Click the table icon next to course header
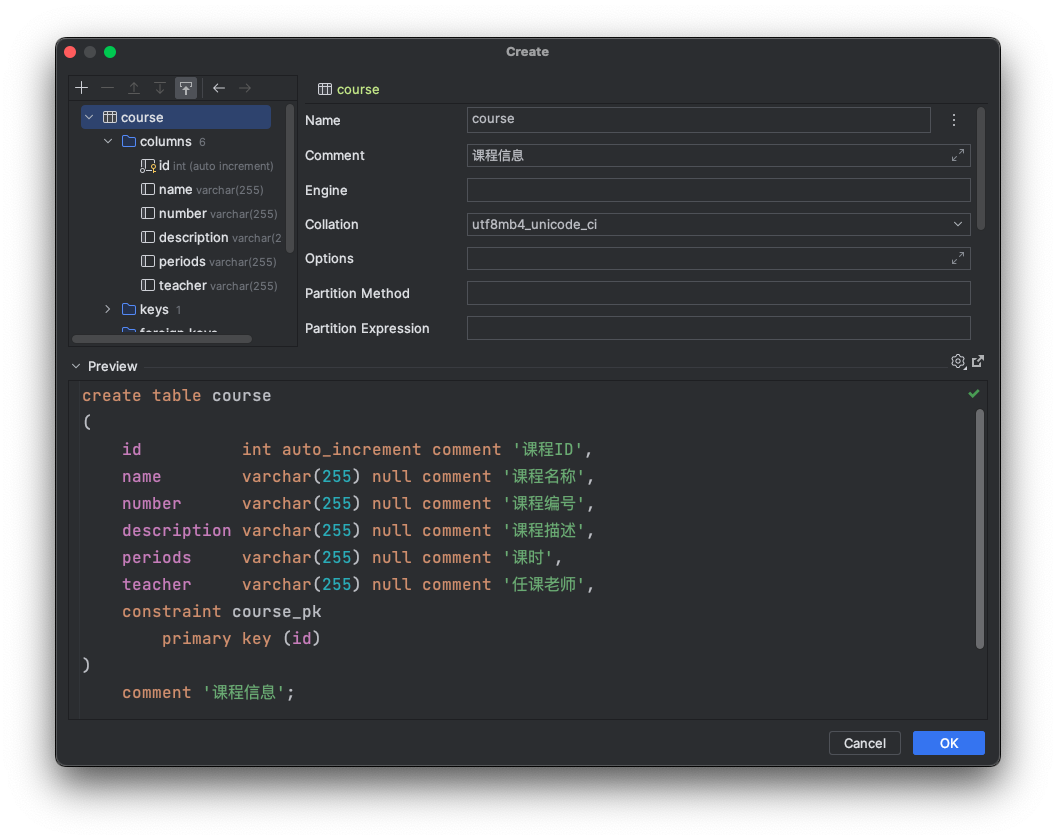Screen dimensions: 1056x840 tap(325, 89)
